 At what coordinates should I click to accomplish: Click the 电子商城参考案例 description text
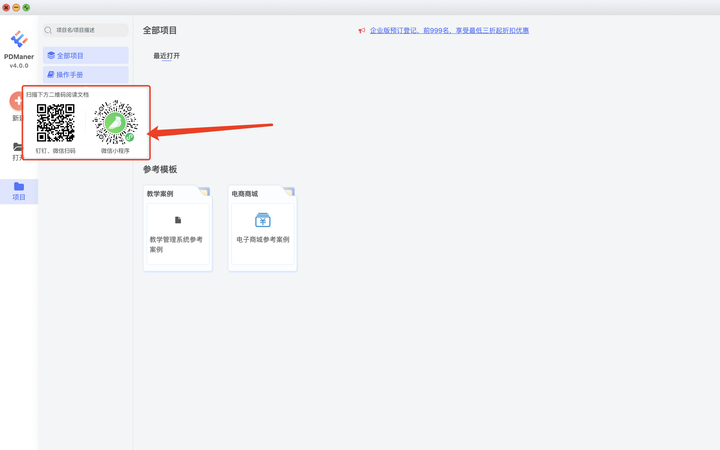tap(263, 239)
